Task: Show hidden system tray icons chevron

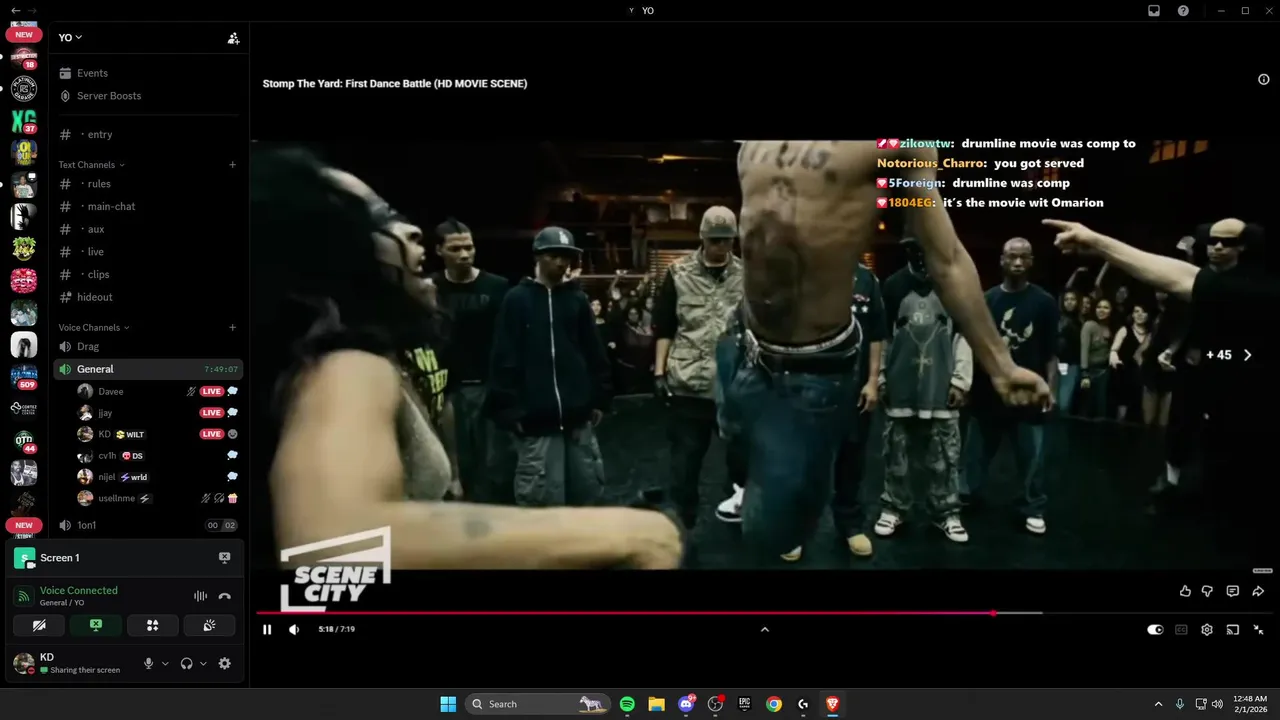Action: click(x=1158, y=704)
